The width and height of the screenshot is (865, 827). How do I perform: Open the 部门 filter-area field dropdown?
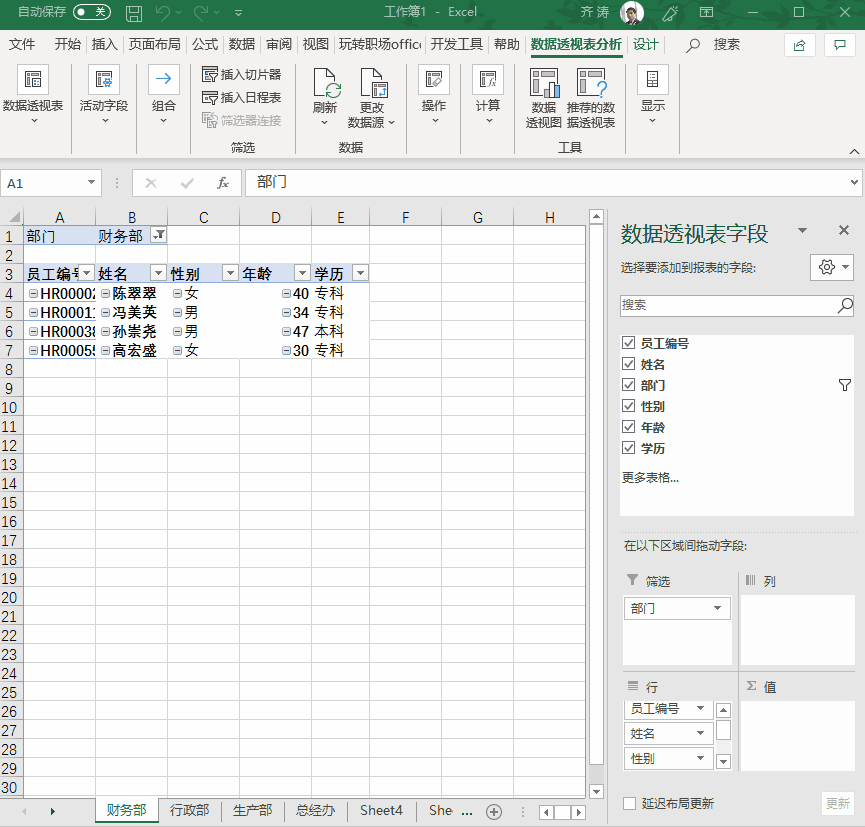(717, 608)
